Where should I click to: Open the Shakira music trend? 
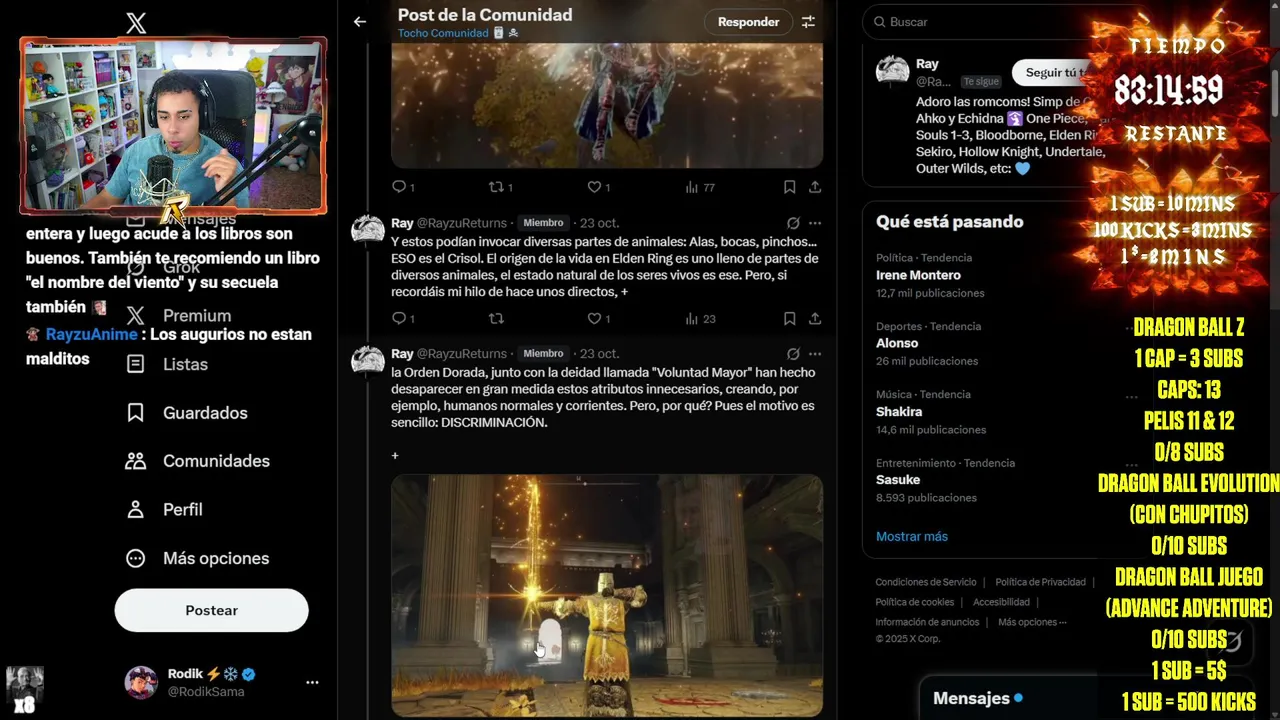tap(899, 412)
